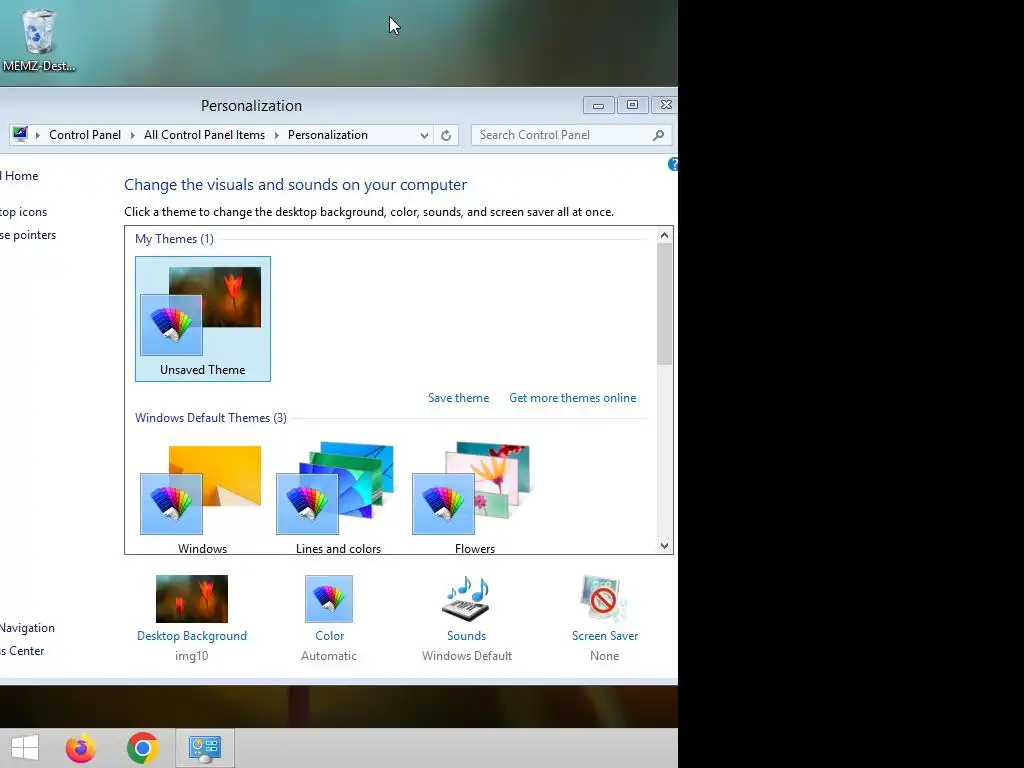Screen dimensions: 1024x768
Task: Open the Desktop Background link
Action: pos(192,636)
